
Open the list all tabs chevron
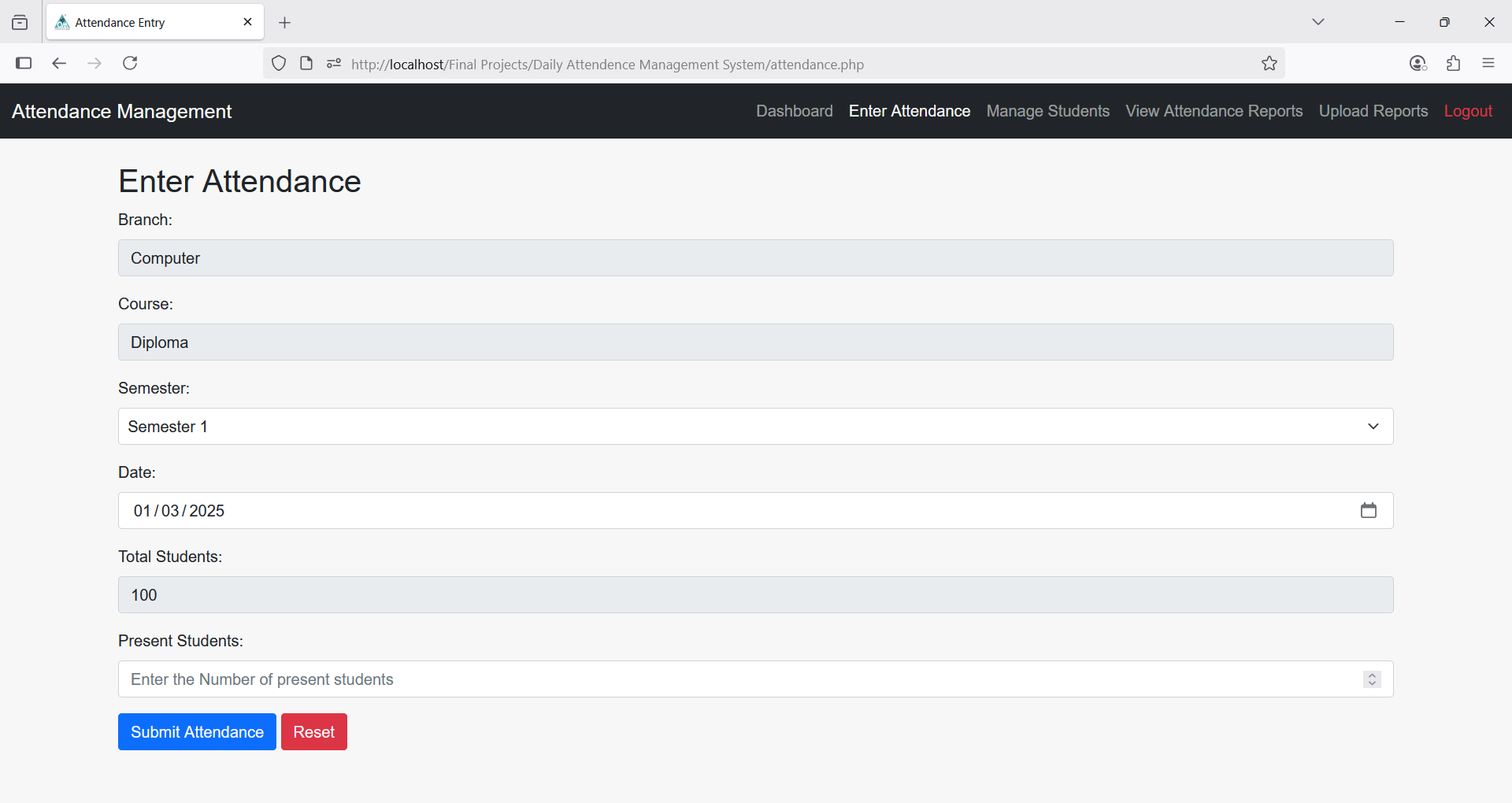tap(1317, 22)
